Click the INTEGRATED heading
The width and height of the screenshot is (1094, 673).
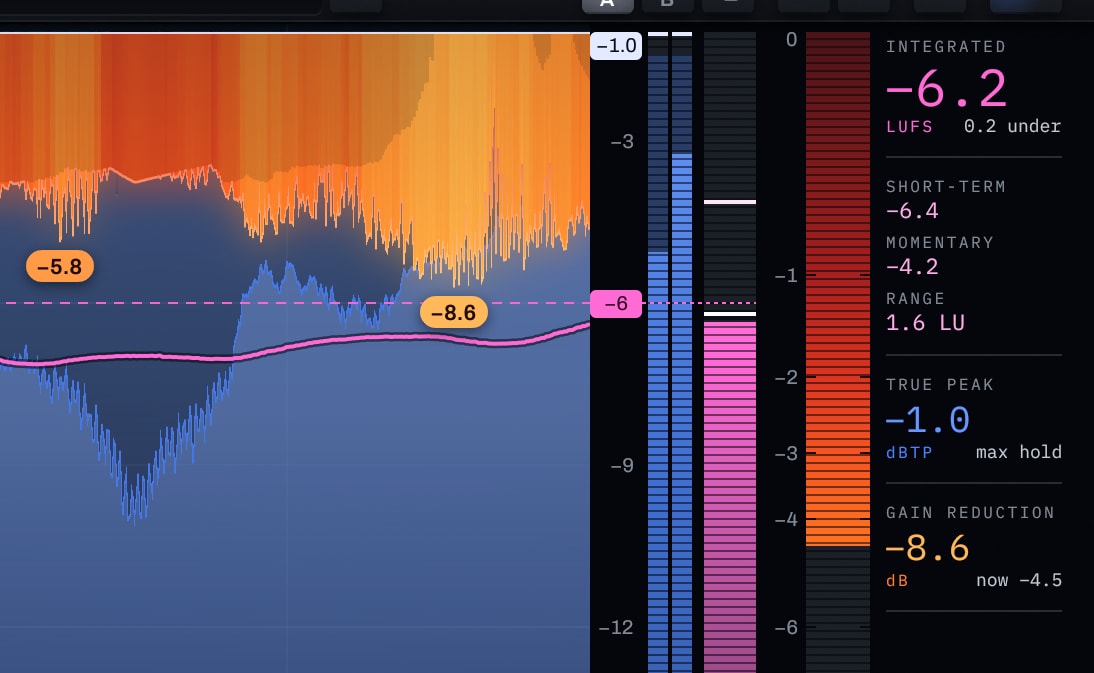tap(946, 47)
